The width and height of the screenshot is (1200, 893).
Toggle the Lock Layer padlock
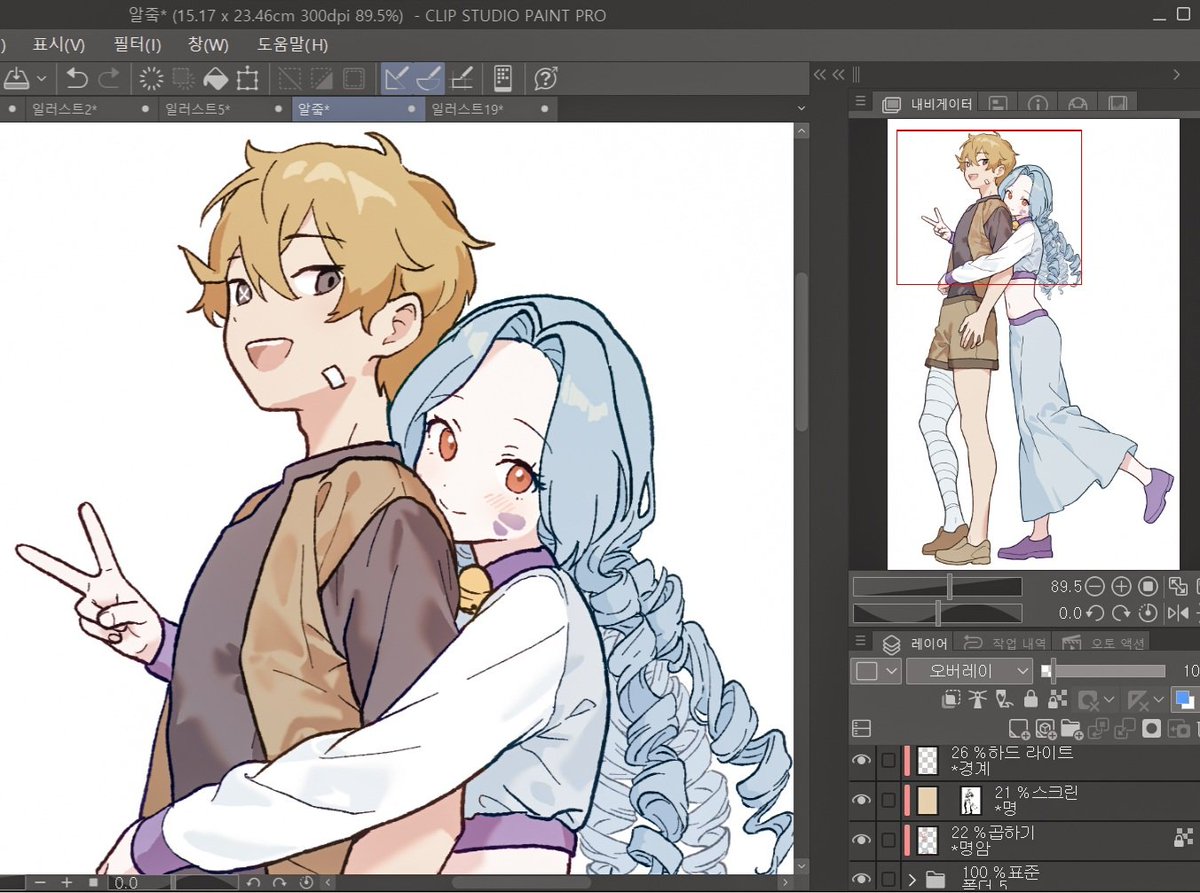coord(1031,699)
